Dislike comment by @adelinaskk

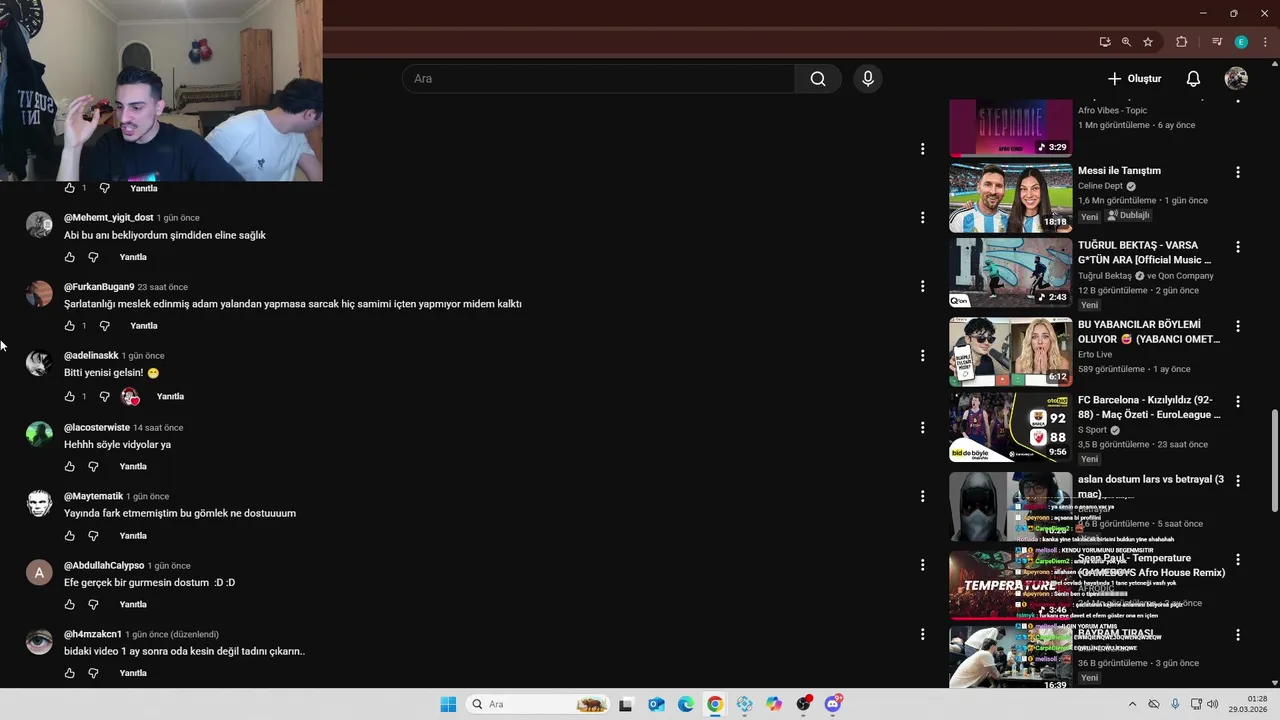pyautogui.click(x=104, y=397)
